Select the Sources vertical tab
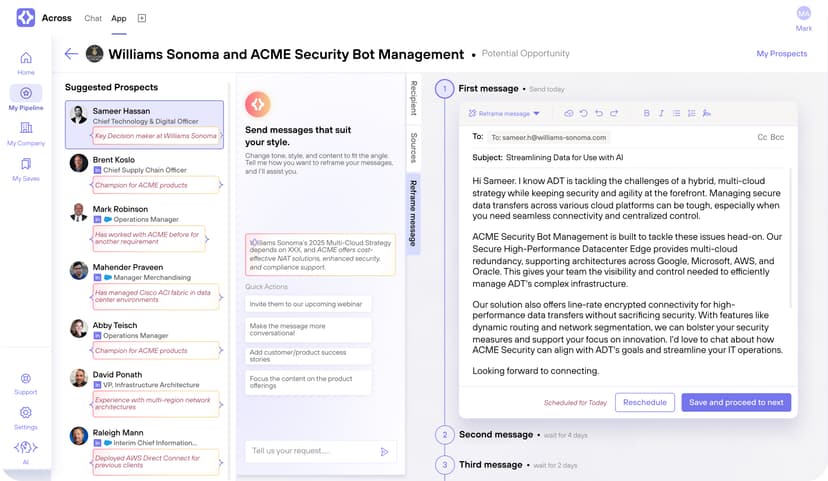The image size is (828, 481). tap(413, 147)
